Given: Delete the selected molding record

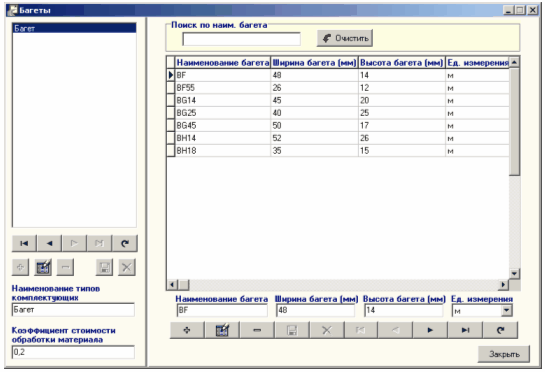Looking at the screenshot, I should 257,330.
